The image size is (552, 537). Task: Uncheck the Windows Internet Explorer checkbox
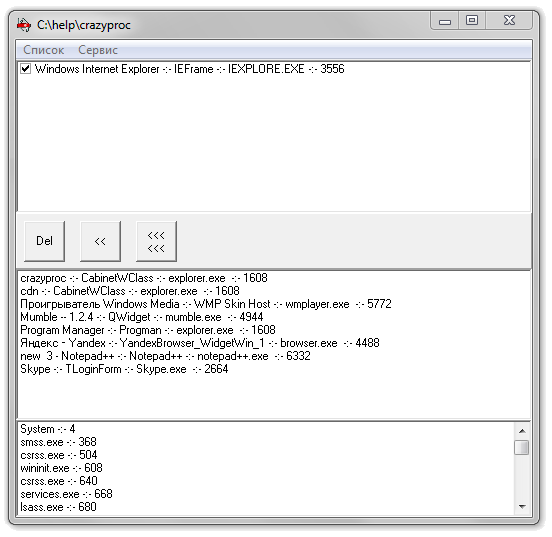(x=25, y=69)
